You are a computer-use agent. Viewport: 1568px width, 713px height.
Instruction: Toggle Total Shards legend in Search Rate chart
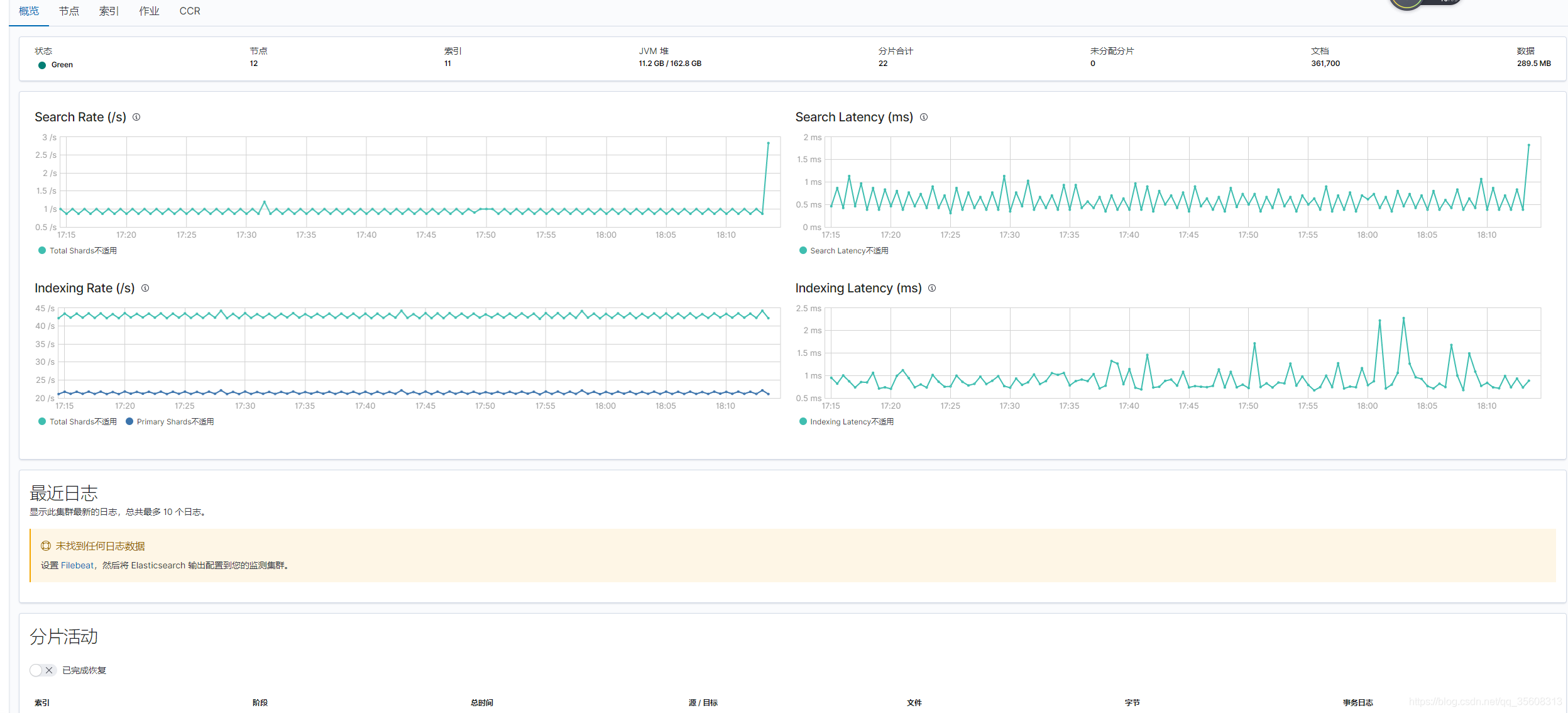[x=78, y=250]
